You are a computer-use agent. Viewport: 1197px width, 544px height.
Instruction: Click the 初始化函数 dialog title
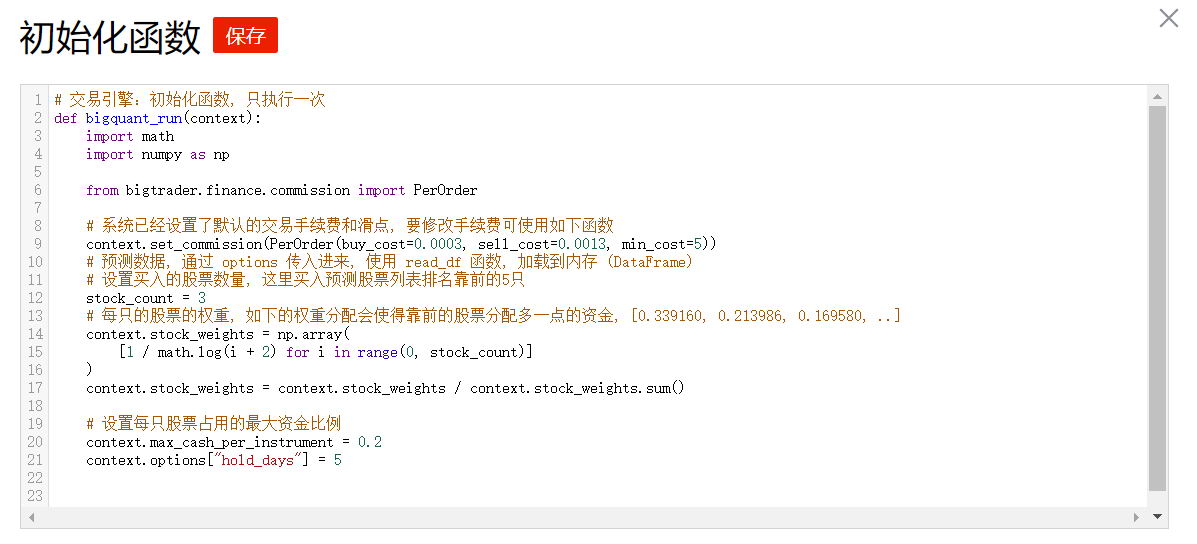110,38
